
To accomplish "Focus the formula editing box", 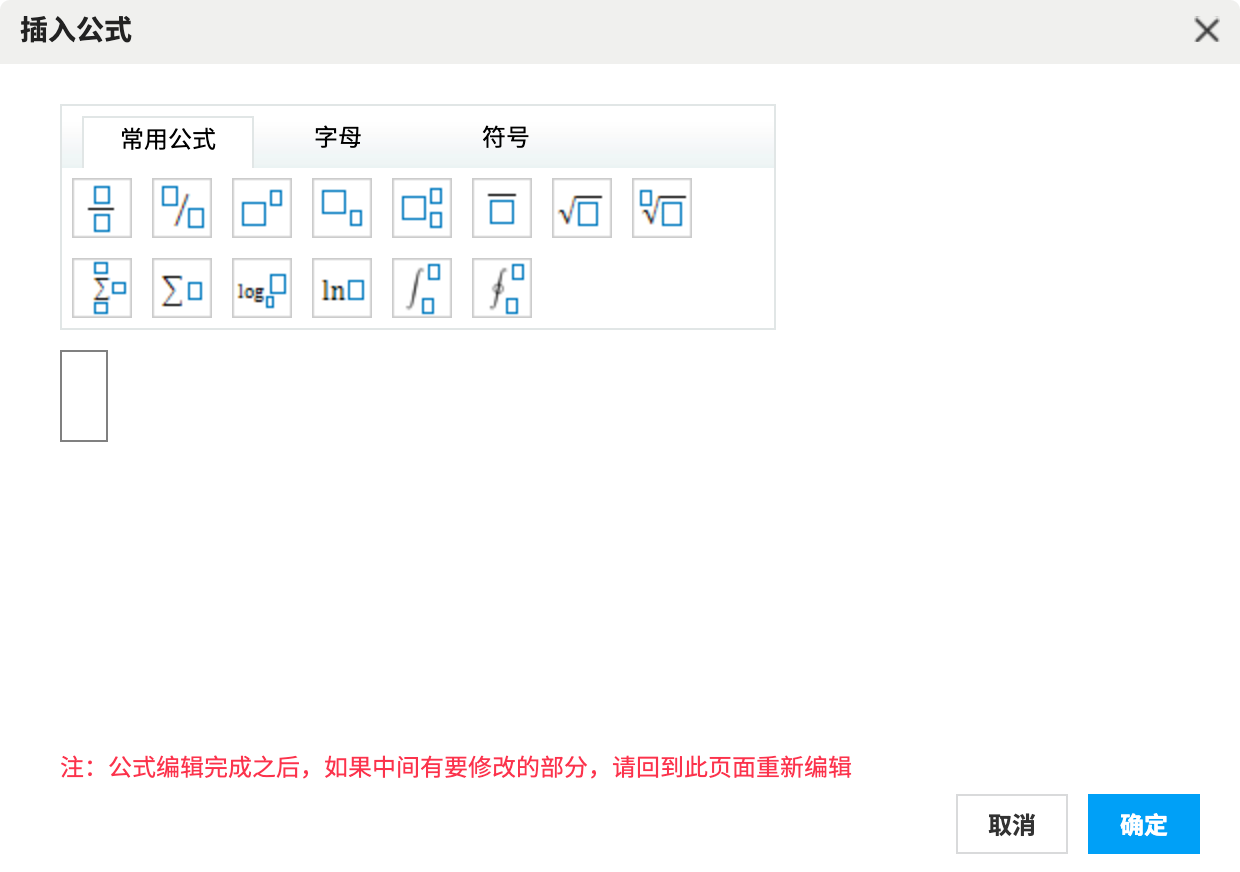I will point(84,396).
